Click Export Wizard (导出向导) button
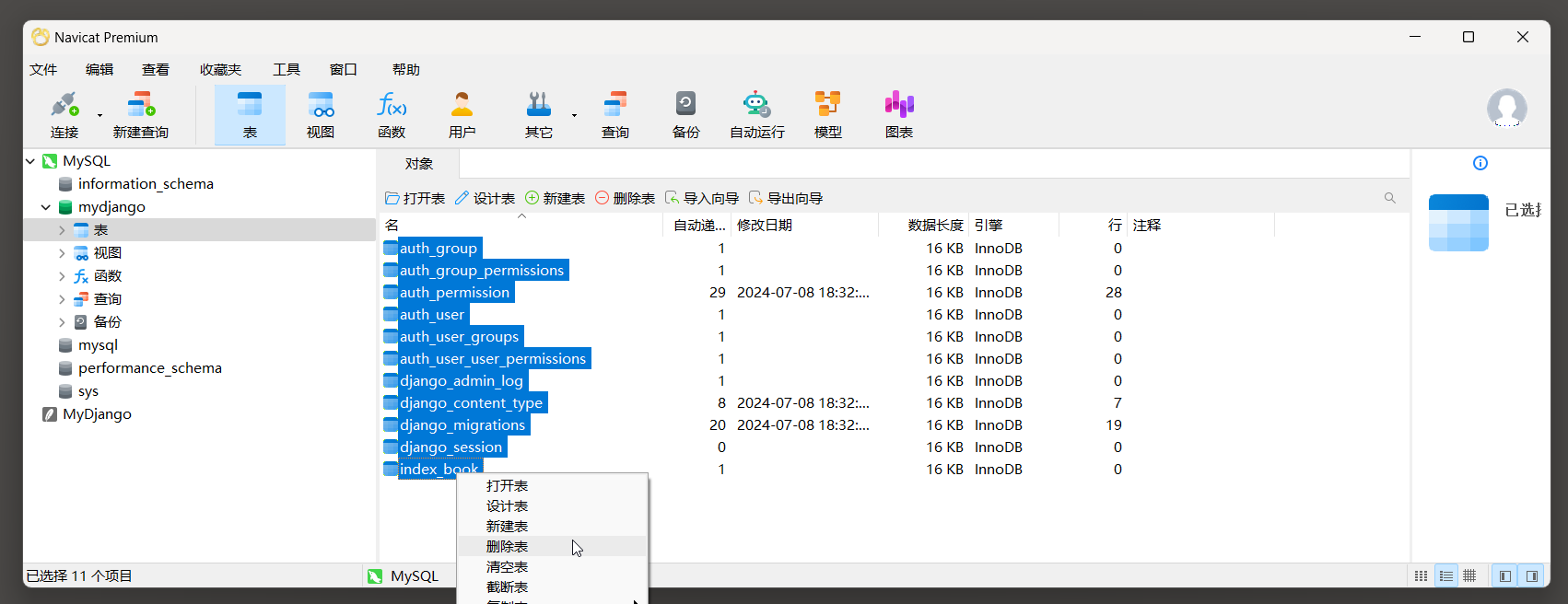The height and width of the screenshot is (604, 1568). click(786, 198)
